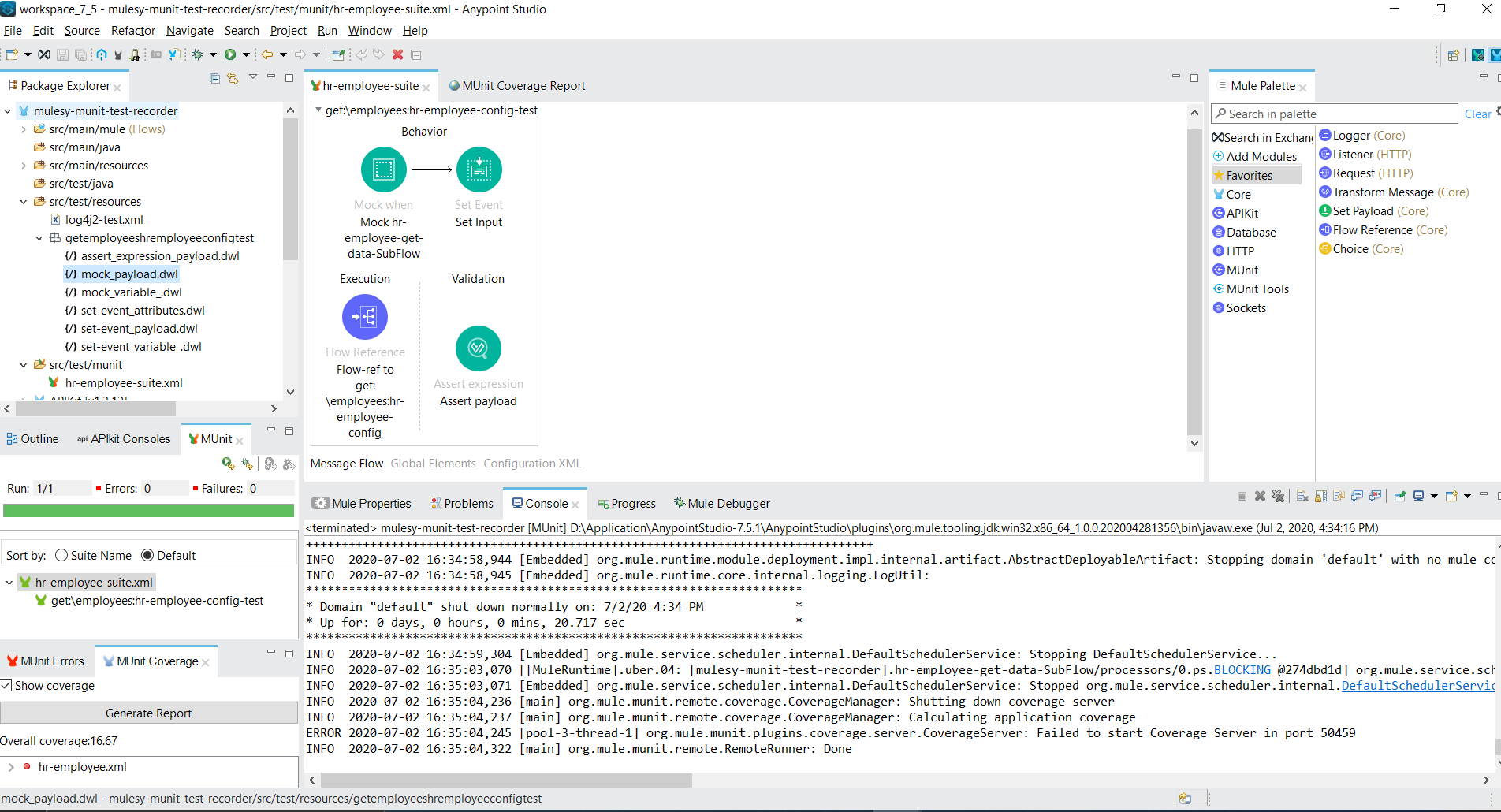Viewport: 1501px width, 812px height.
Task: Toggle the Pin Console icon
Action: [1400, 496]
